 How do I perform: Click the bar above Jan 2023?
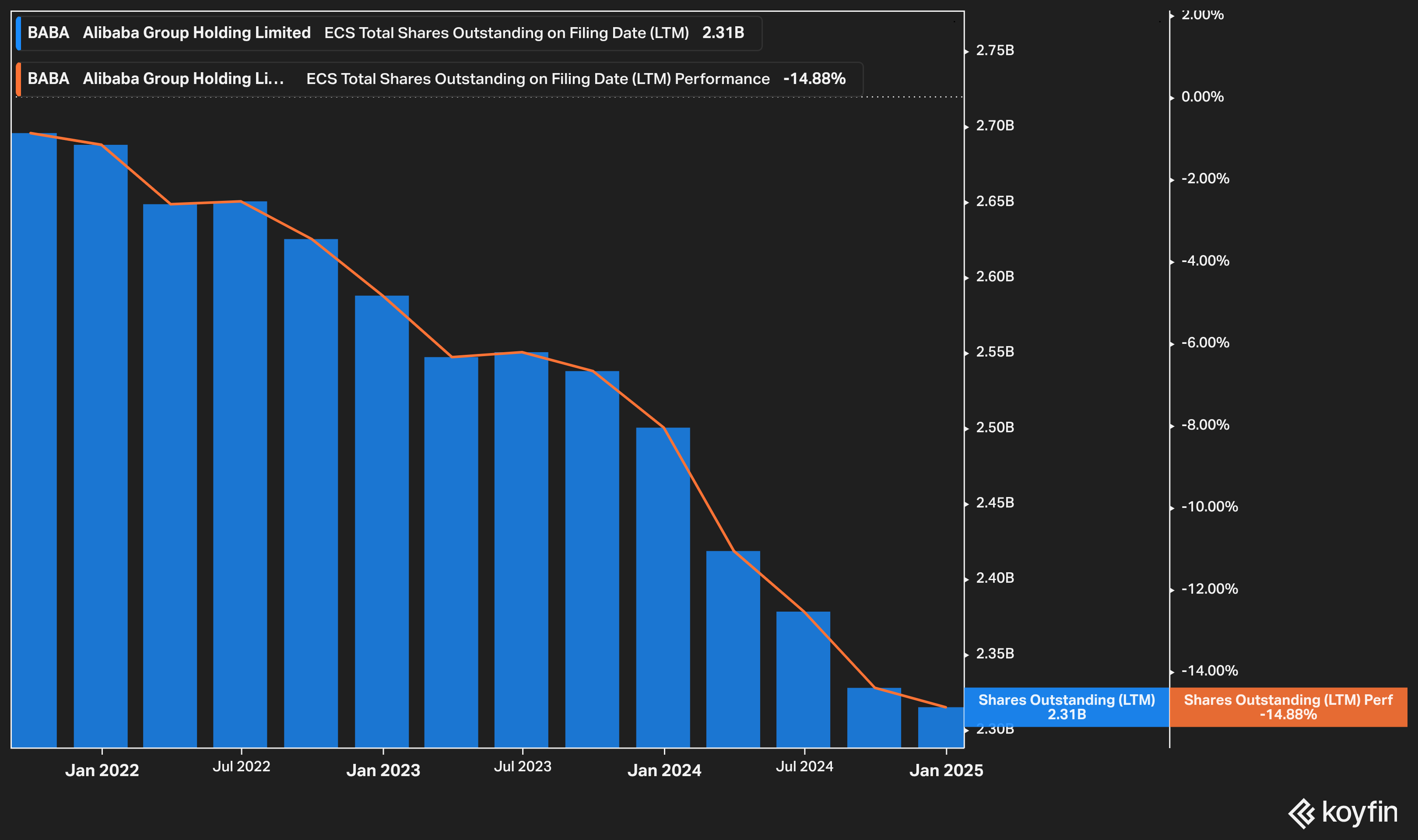(382, 521)
